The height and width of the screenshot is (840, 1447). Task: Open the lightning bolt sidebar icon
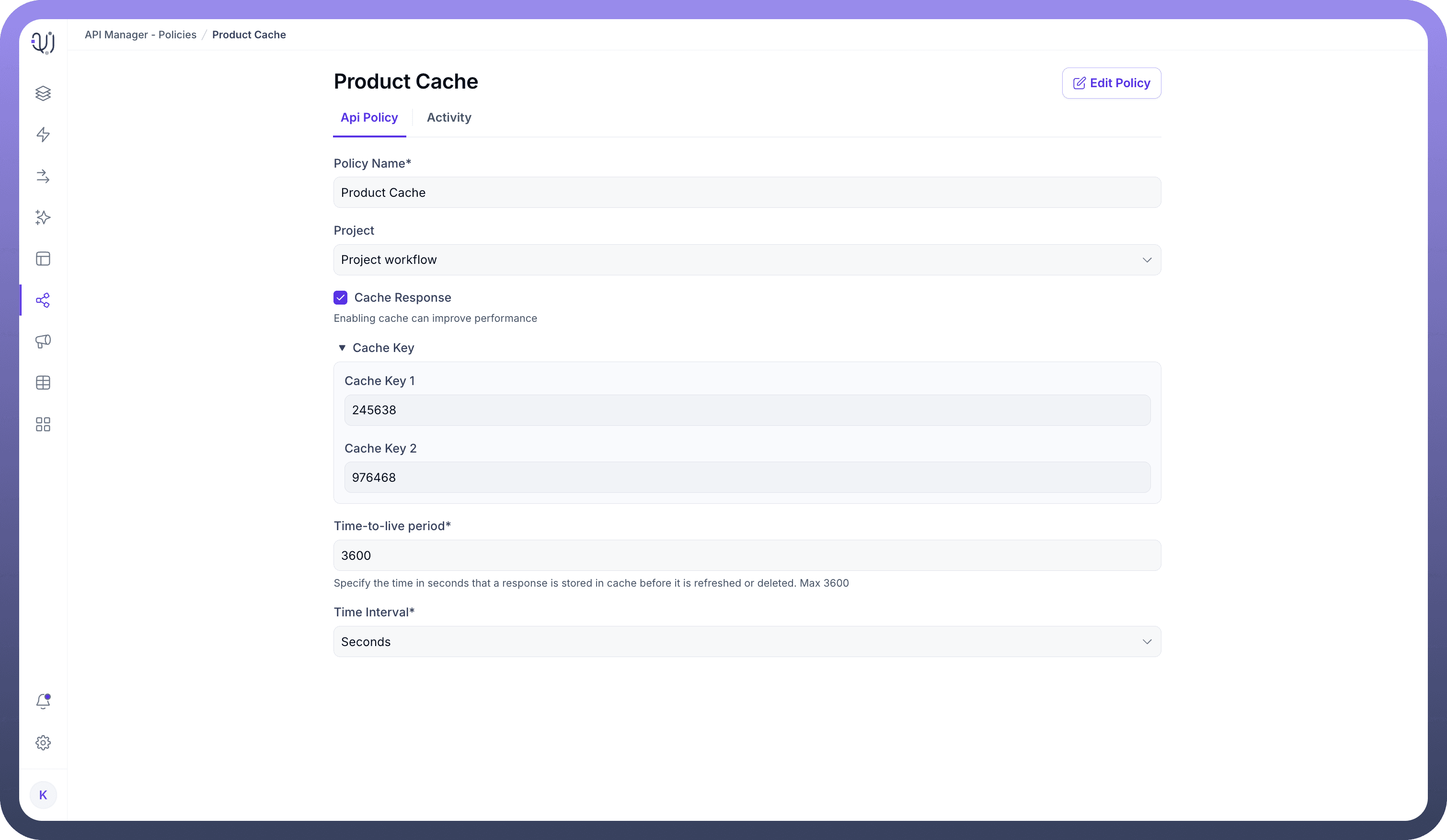click(x=43, y=134)
